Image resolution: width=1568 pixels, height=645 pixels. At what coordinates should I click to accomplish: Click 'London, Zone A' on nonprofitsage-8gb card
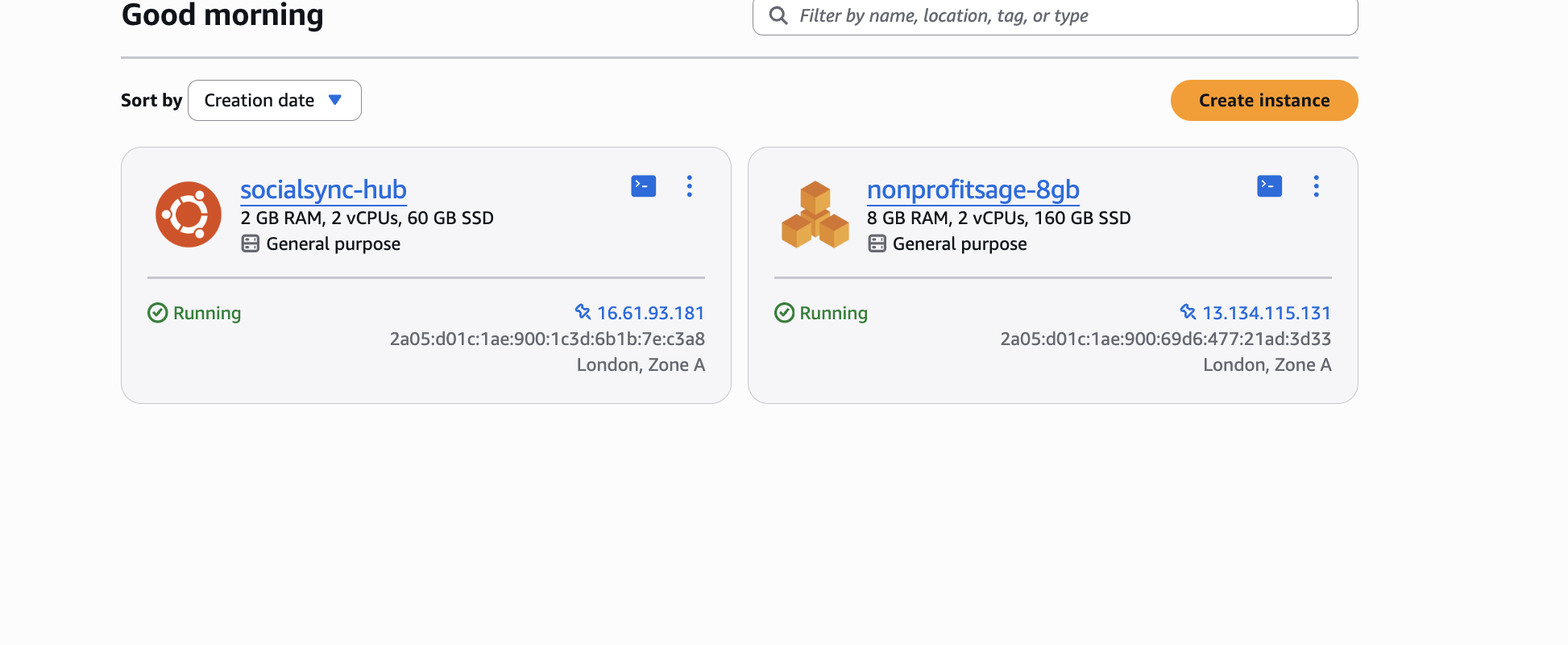1267,364
